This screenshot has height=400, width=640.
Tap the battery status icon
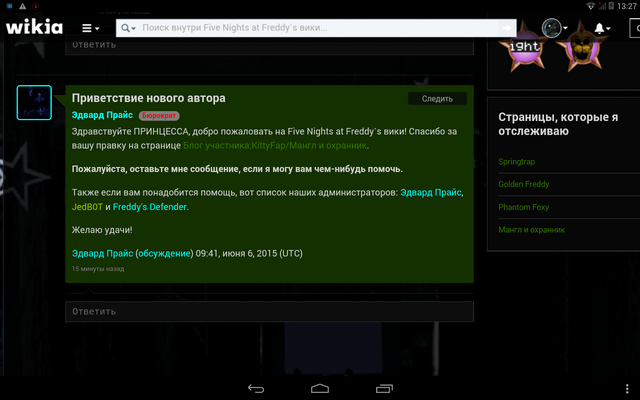tap(611, 6)
